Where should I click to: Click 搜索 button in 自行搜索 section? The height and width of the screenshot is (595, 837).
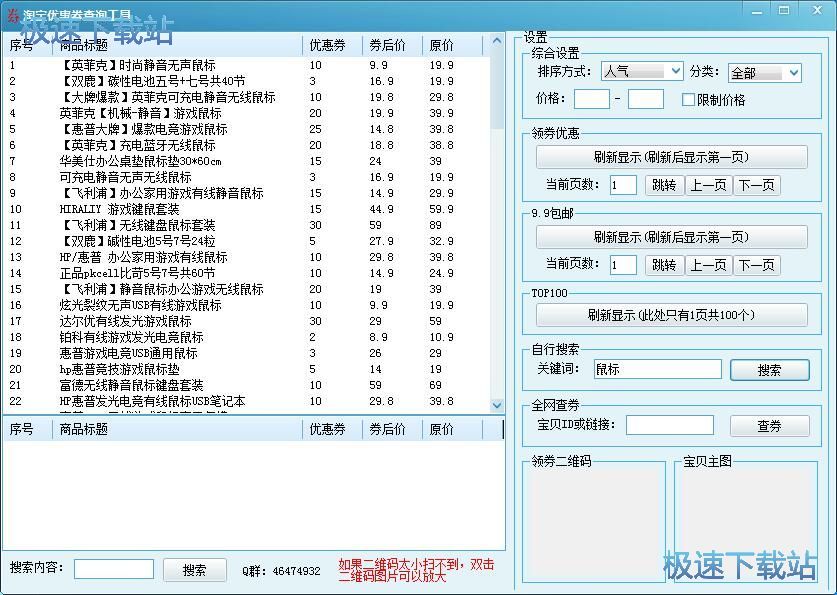[769, 370]
